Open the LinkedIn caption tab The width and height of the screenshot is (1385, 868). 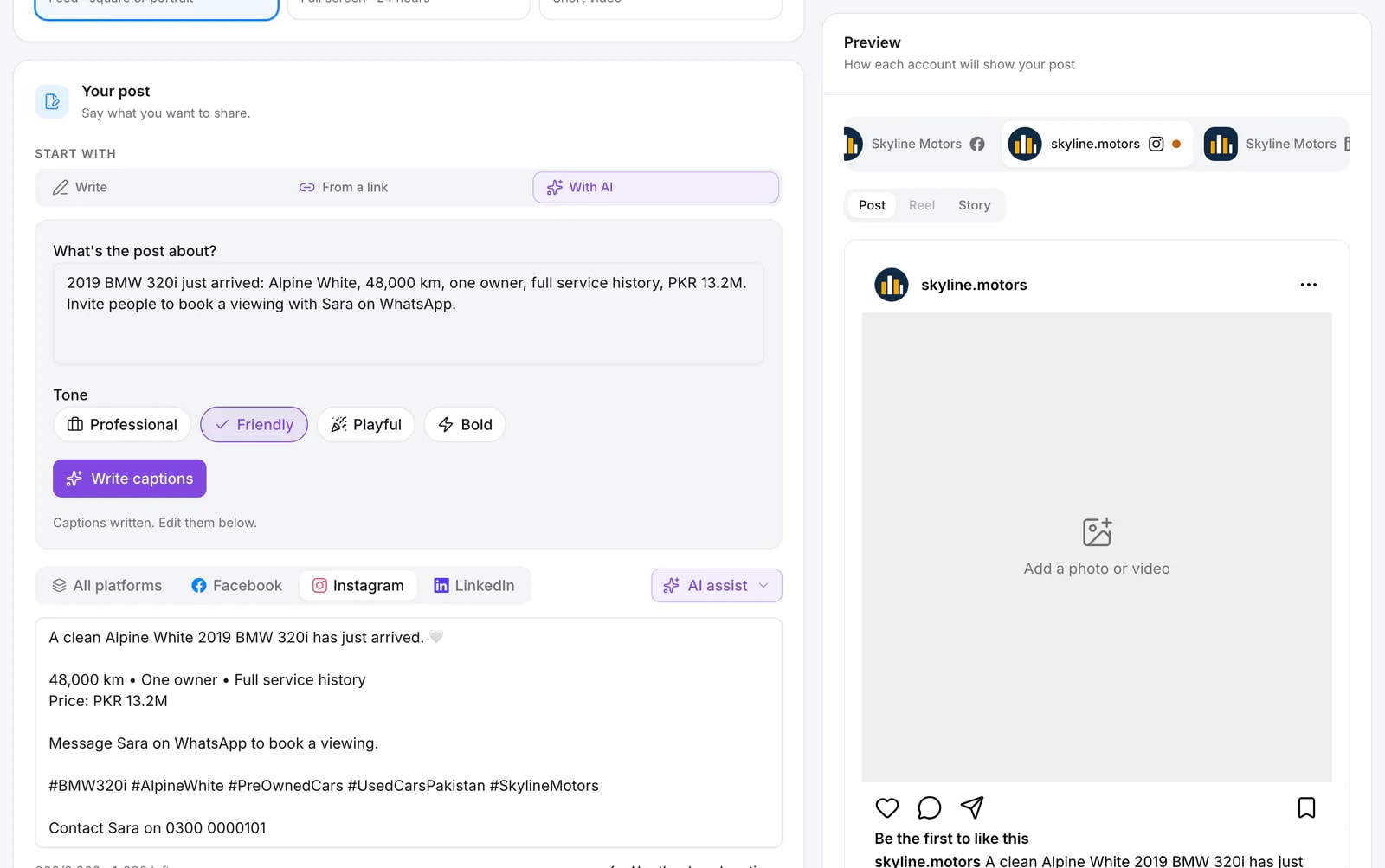(x=474, y=586)
